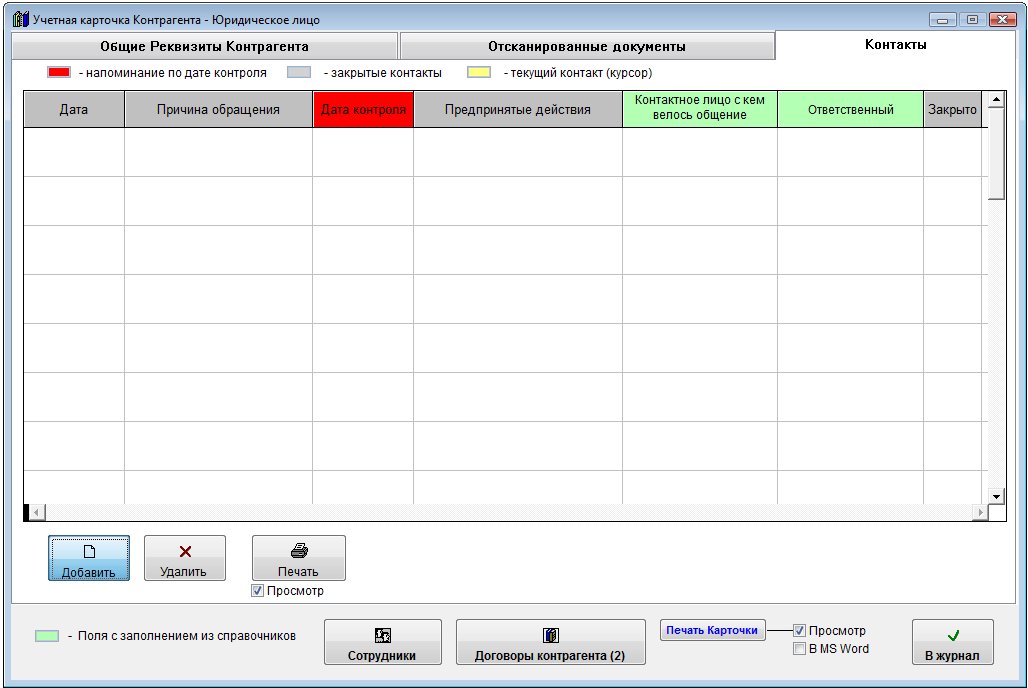
Task: Click the red Дата контроля column header
Action: pos(363,110)
